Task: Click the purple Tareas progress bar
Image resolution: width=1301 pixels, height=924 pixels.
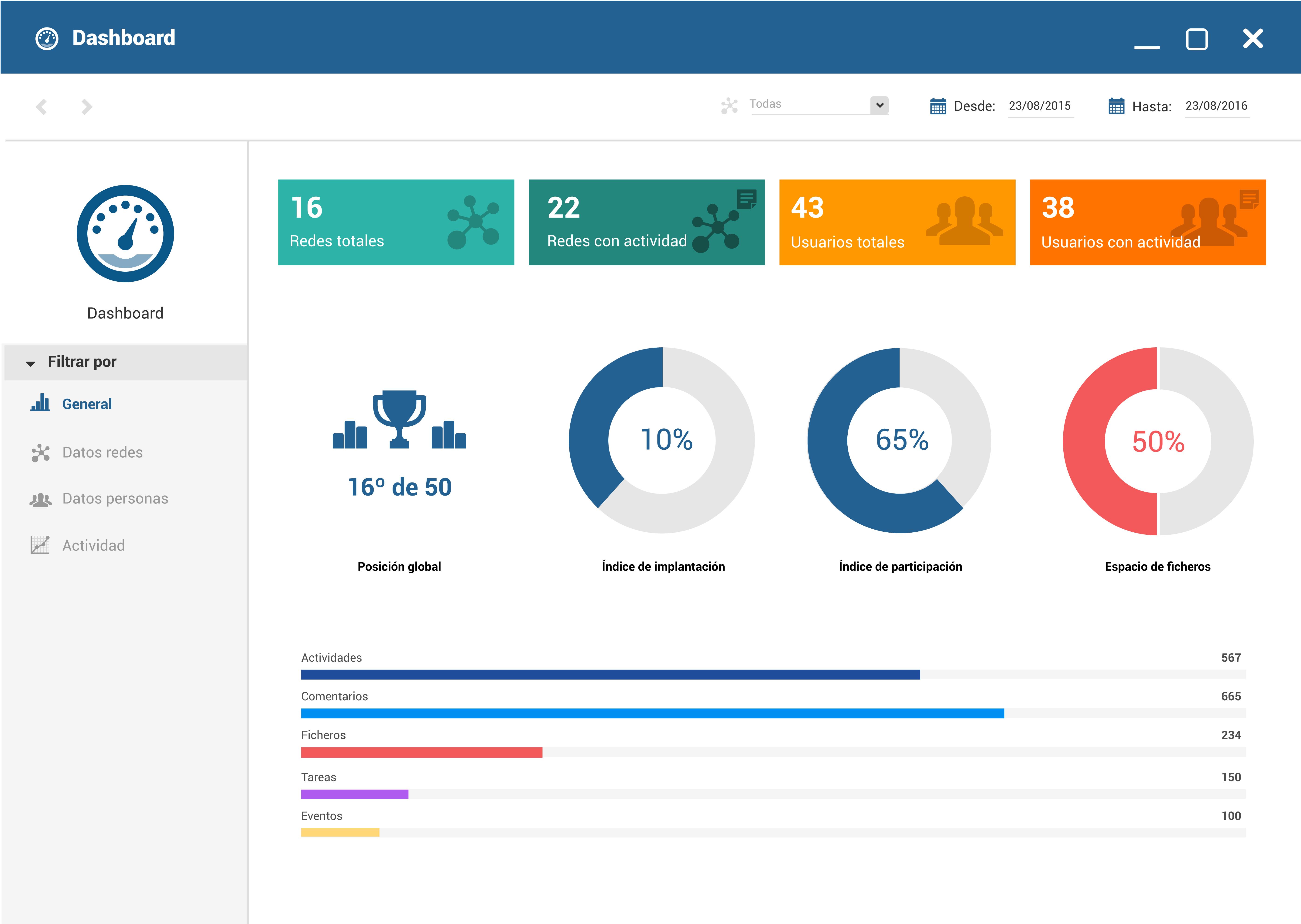Action: pos(354,794)
